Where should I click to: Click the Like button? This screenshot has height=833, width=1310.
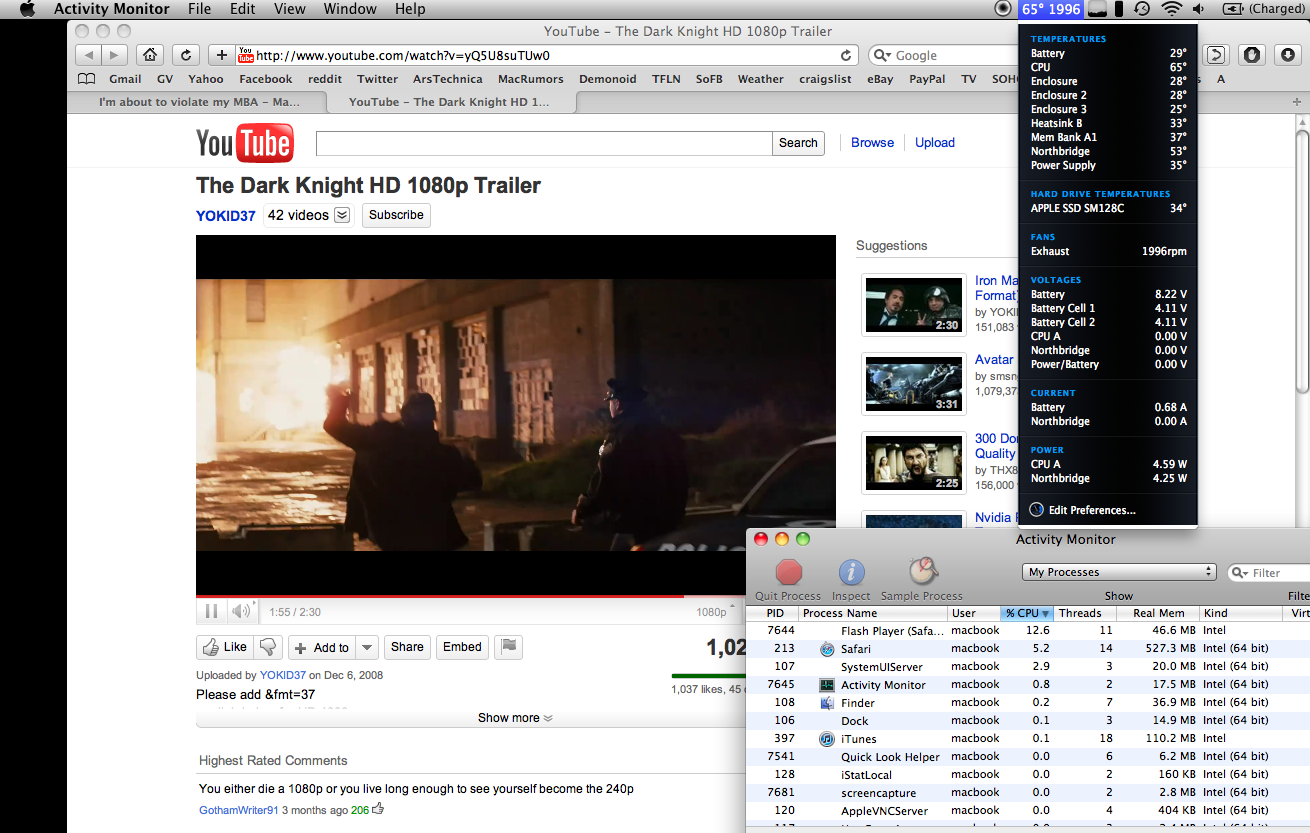click(225, 647)
